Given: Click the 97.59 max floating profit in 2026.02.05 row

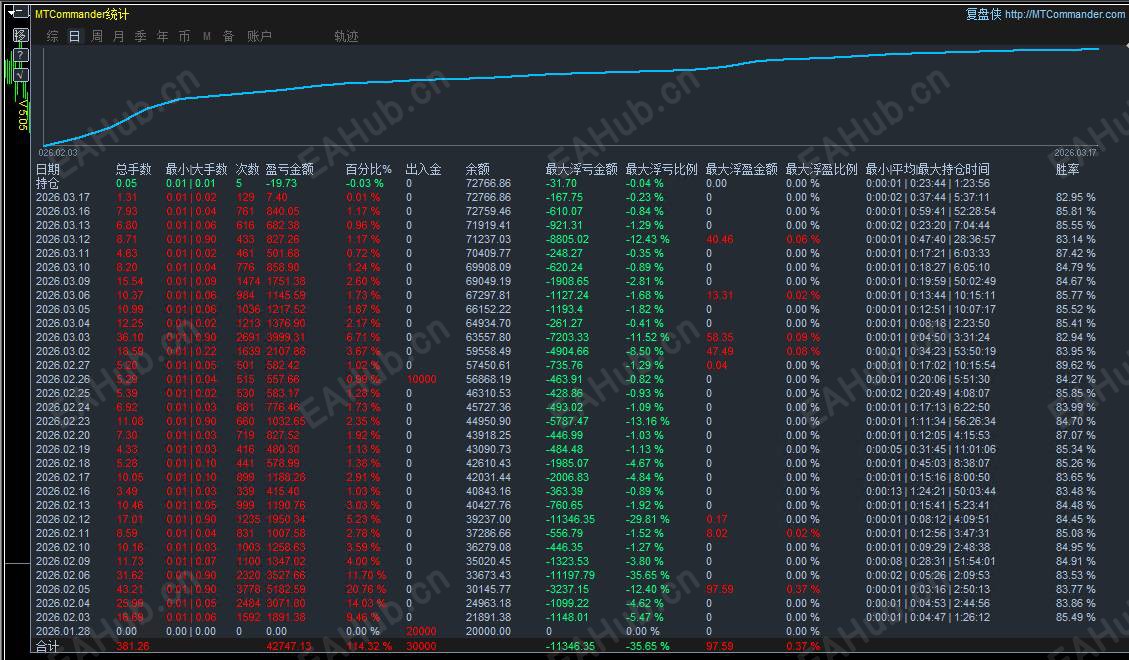Looking at the screenshot, I should point(720,589).
